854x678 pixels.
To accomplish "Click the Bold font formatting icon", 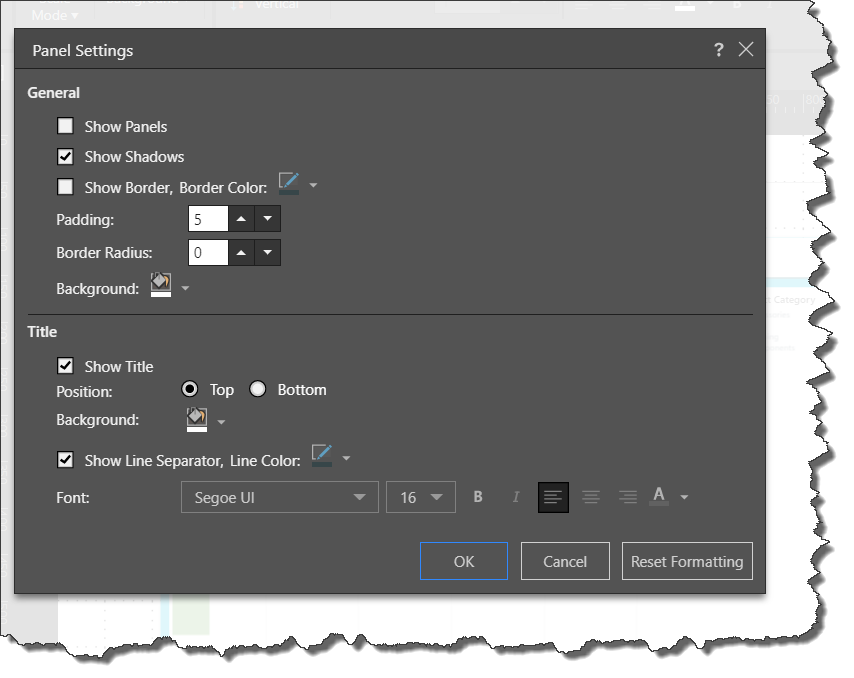I will point(478,497).
